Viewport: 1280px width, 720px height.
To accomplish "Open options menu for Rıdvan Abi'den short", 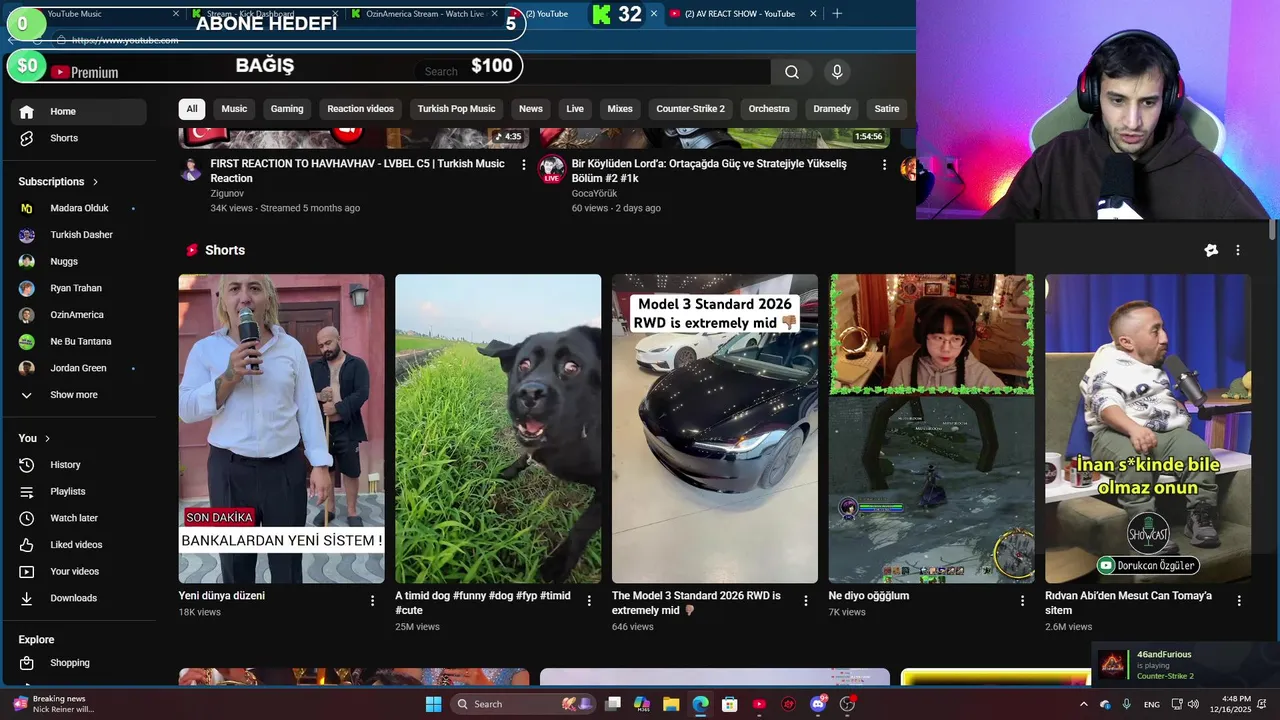I will [1239, 601].
